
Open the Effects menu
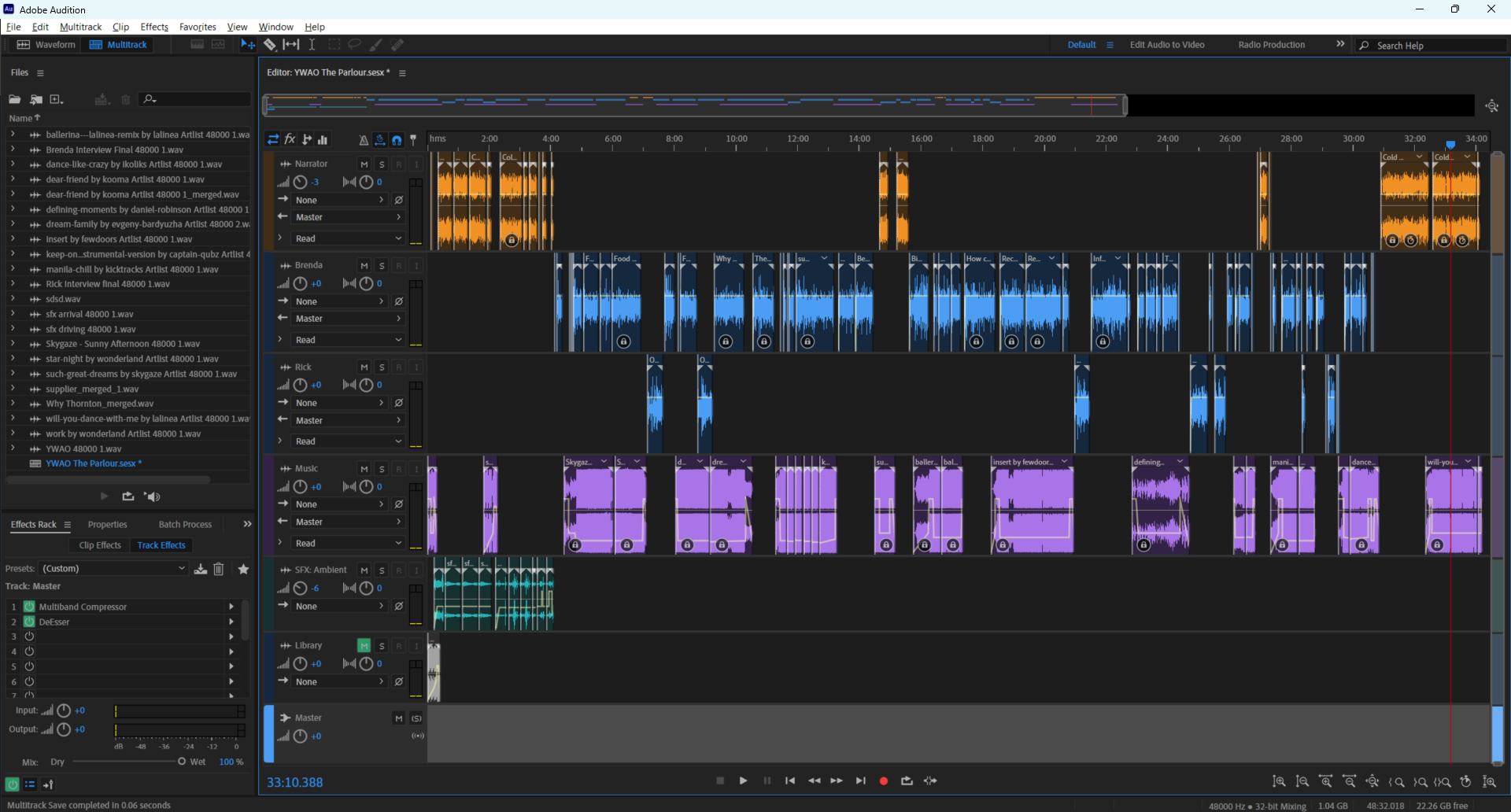154,27
